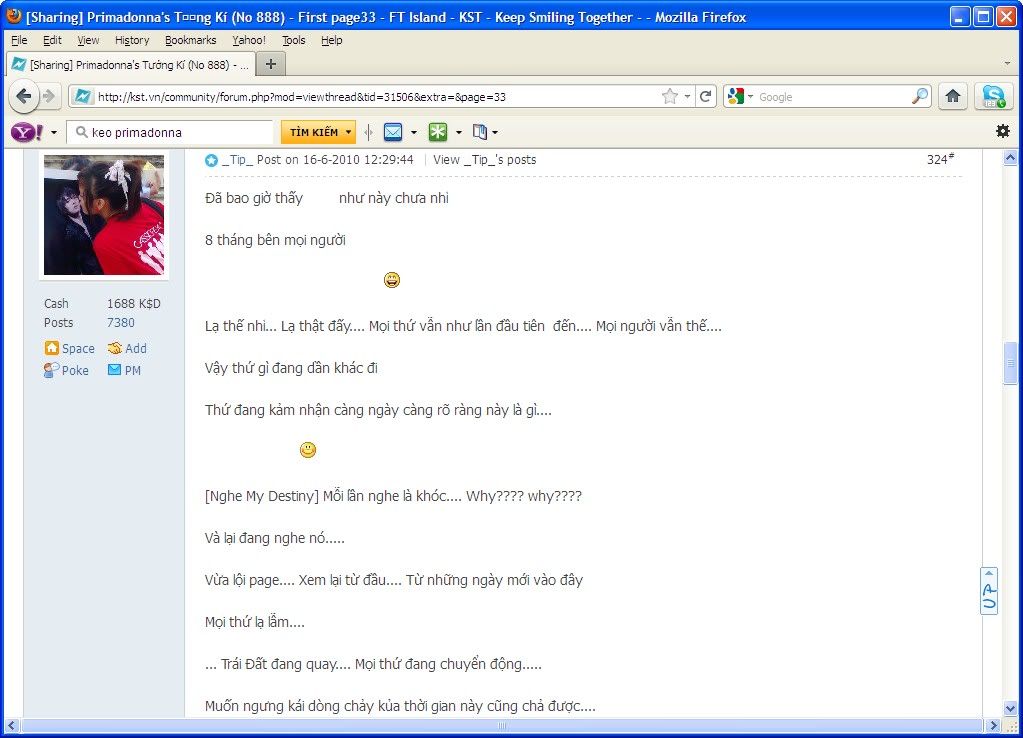
Task: Open the Space link
Action: (x=78, y=348)
